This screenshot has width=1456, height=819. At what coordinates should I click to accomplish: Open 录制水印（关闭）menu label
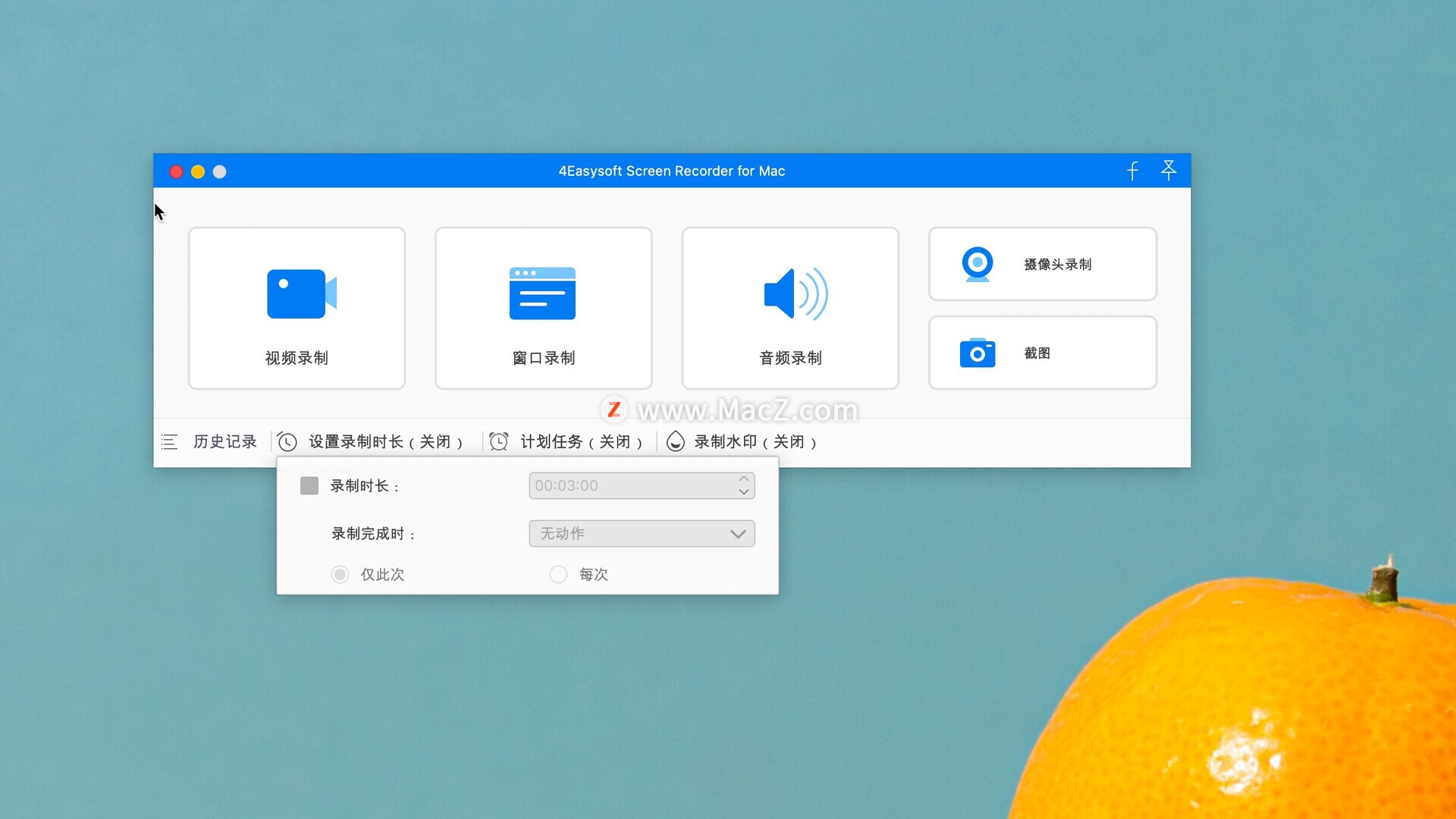click(x=755, y=441)
